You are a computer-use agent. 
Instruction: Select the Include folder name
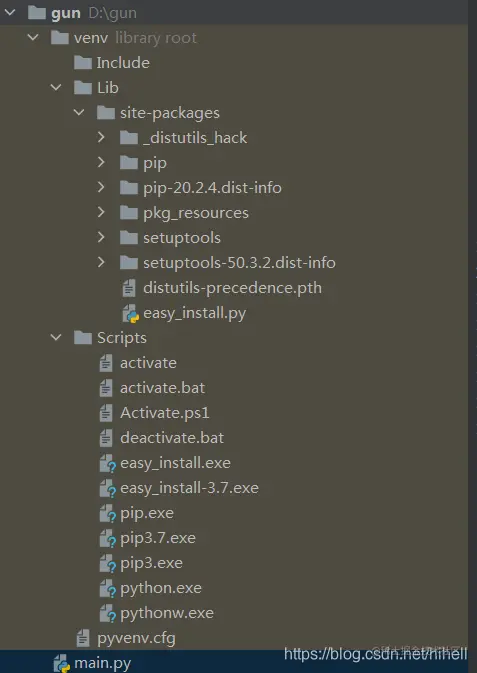123,63
